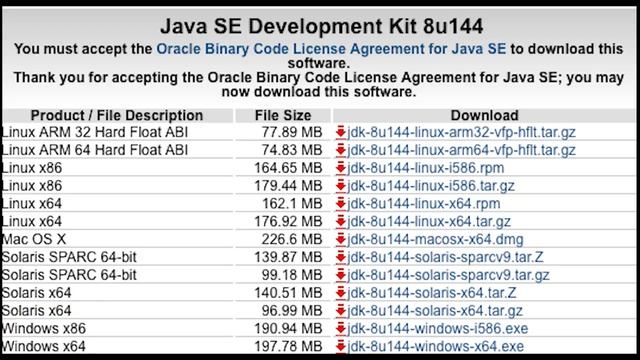The height and width of the screenshot is (360, 640).
Task: Download the jdk-8u144-windows-x64.exe installer
Action: point(436,347)
